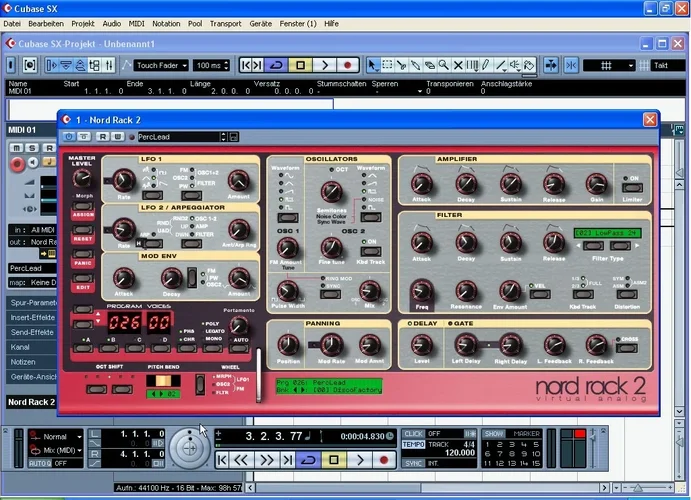Viewport: 691px width, 500px height.
Task: Open the grid type dropdown in toolbar
Action: (x=609, y=65)
